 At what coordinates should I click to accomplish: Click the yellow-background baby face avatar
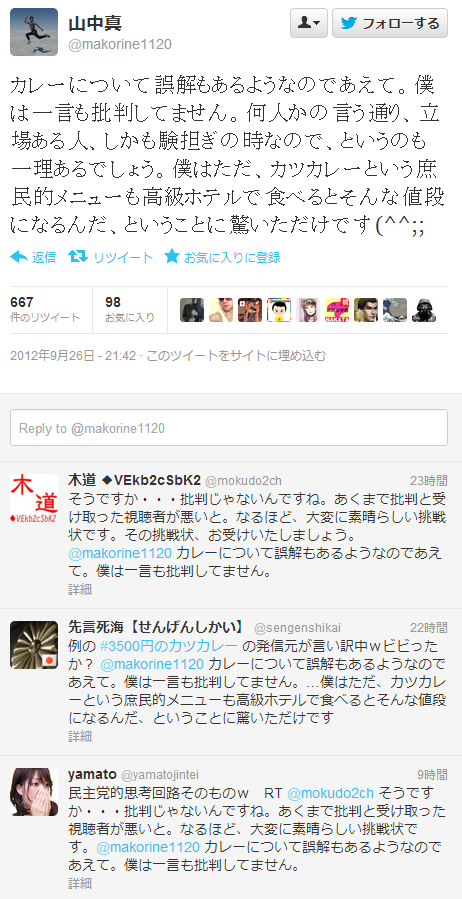point(279,310)
